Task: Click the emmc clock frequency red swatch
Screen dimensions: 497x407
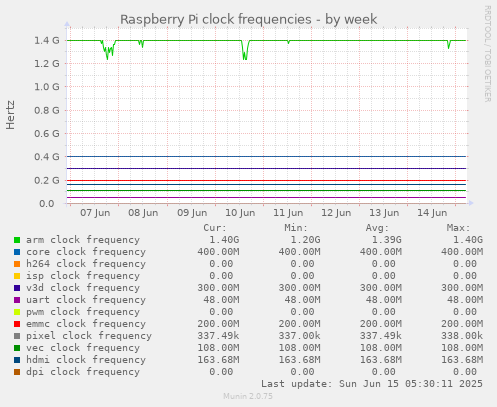Action: pos(17,324)
